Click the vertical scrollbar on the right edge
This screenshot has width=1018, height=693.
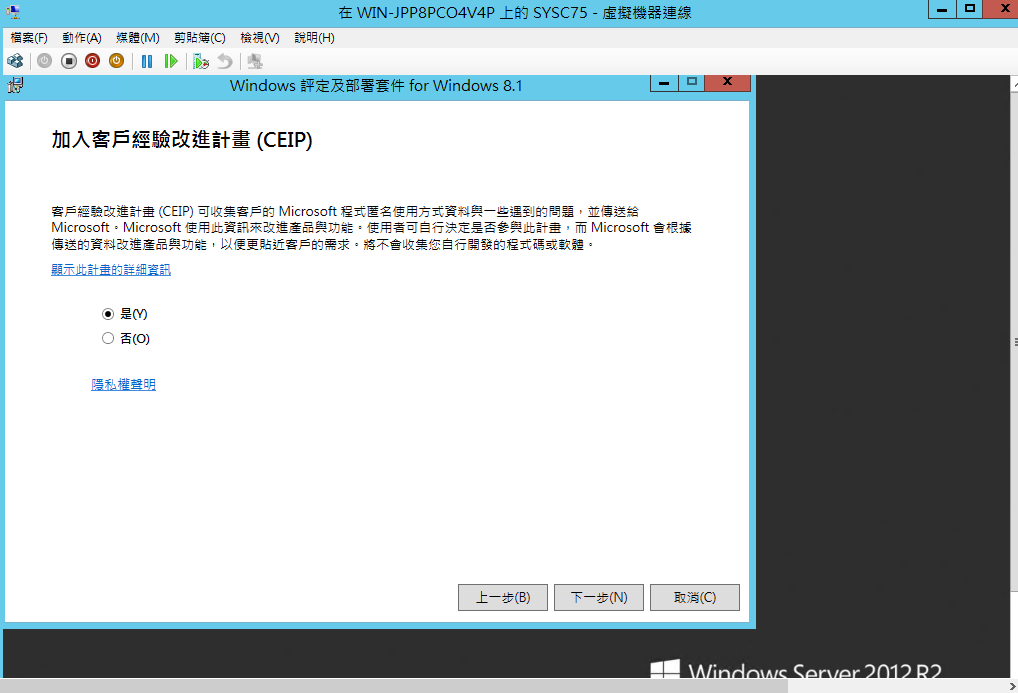point(1014,341)
